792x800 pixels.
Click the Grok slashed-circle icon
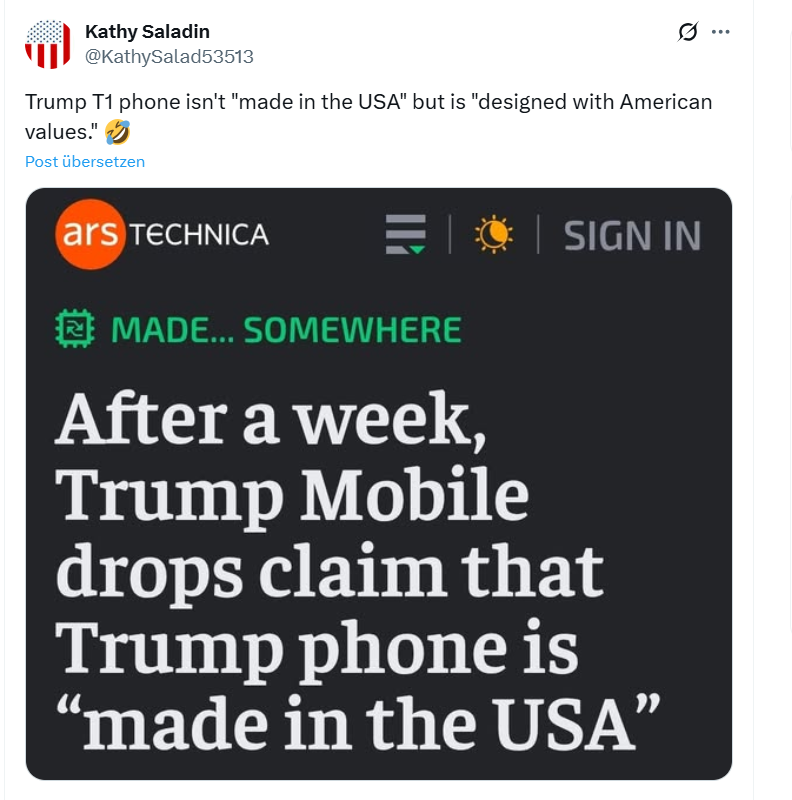[x=688, y=32]
